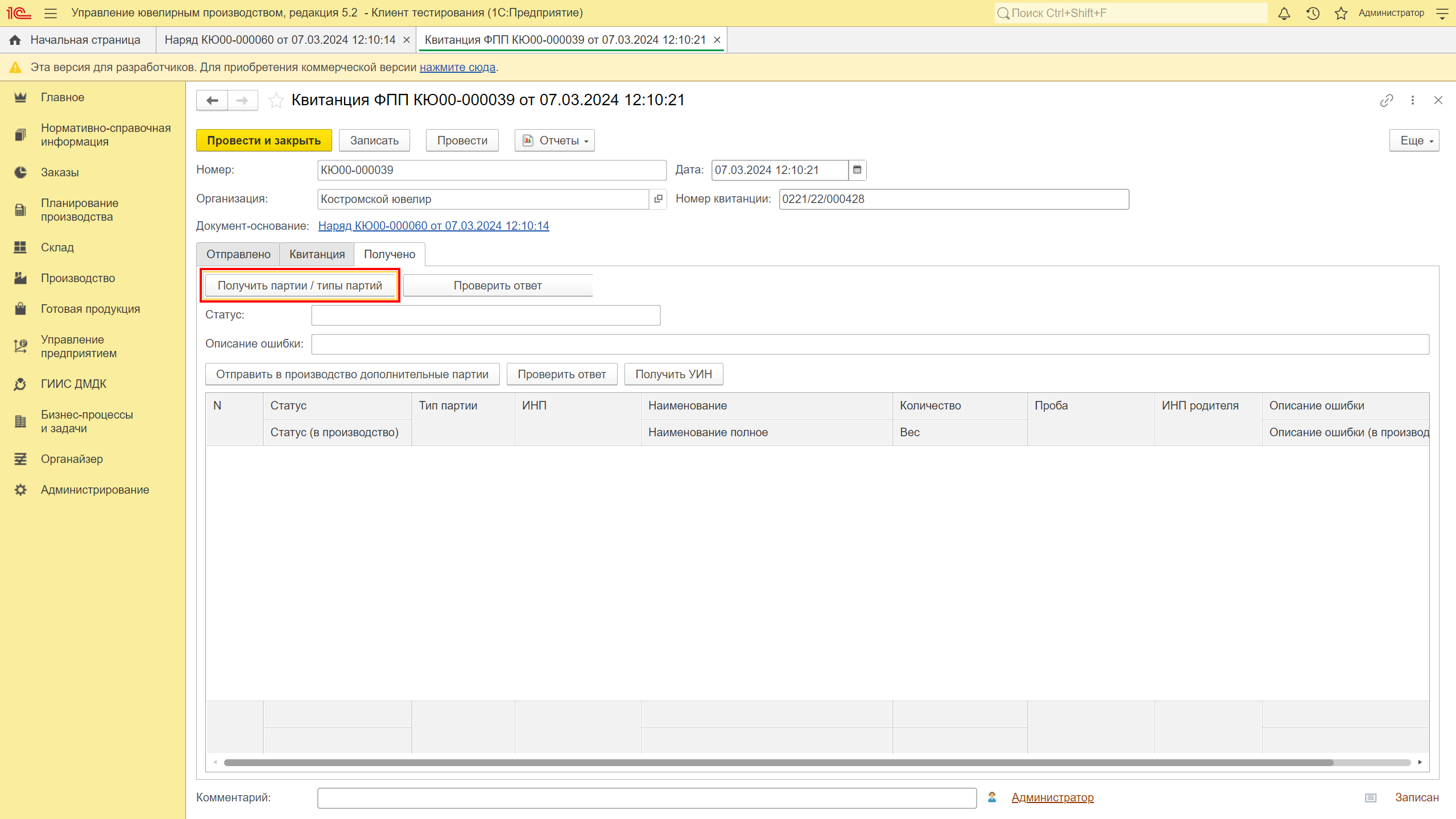This screenshot has height=819, width=1456.
Task: Click Провести и закрыть button
Action: click(264, 140)
